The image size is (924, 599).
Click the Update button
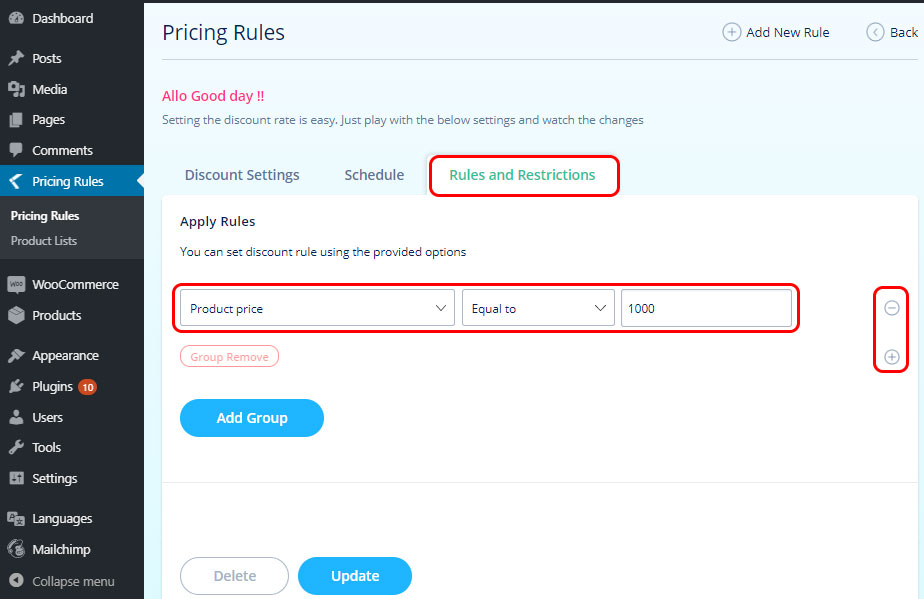click(355, 576)
